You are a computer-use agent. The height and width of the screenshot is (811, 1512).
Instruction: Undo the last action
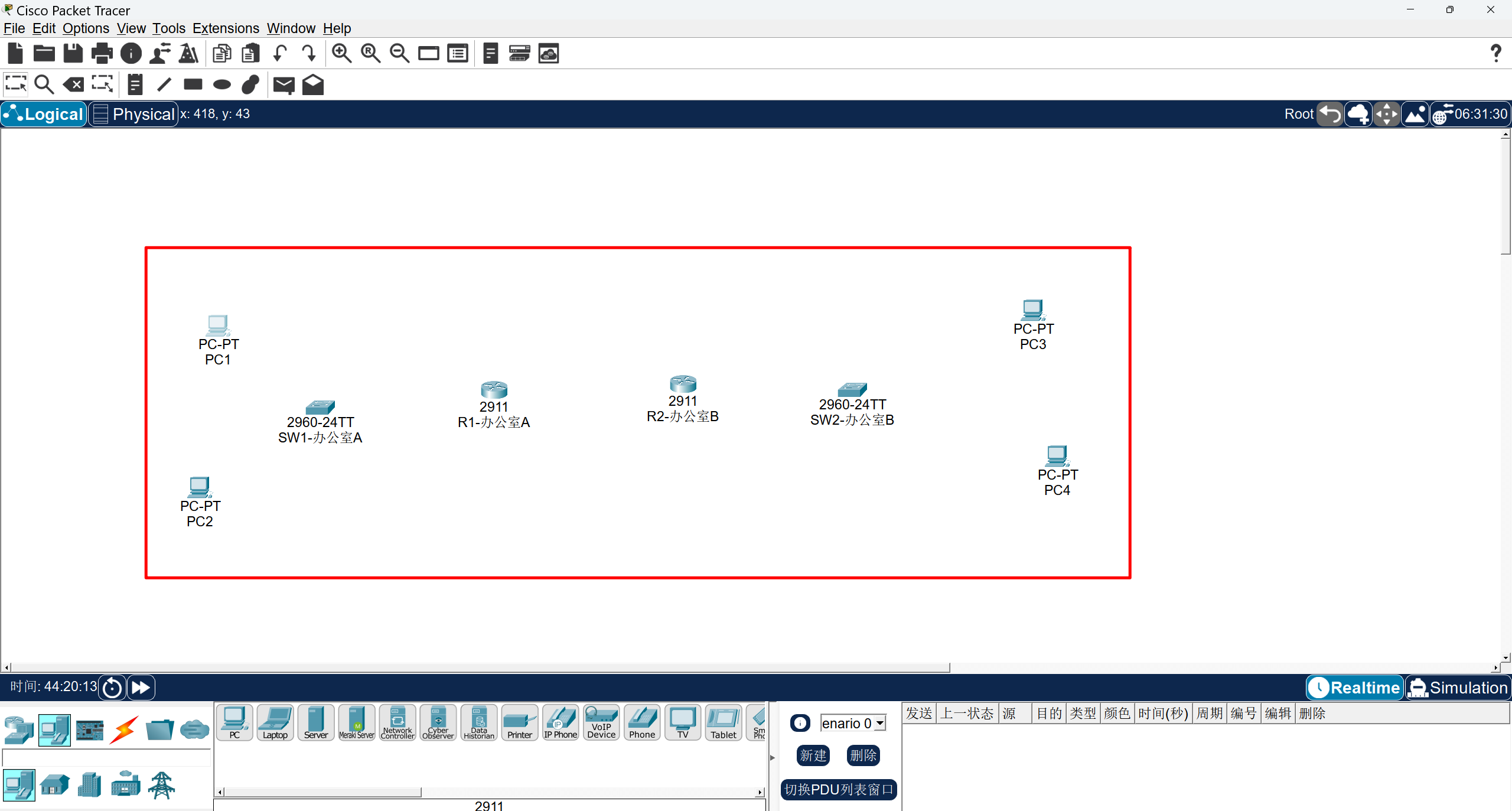[x=280, y=54]
